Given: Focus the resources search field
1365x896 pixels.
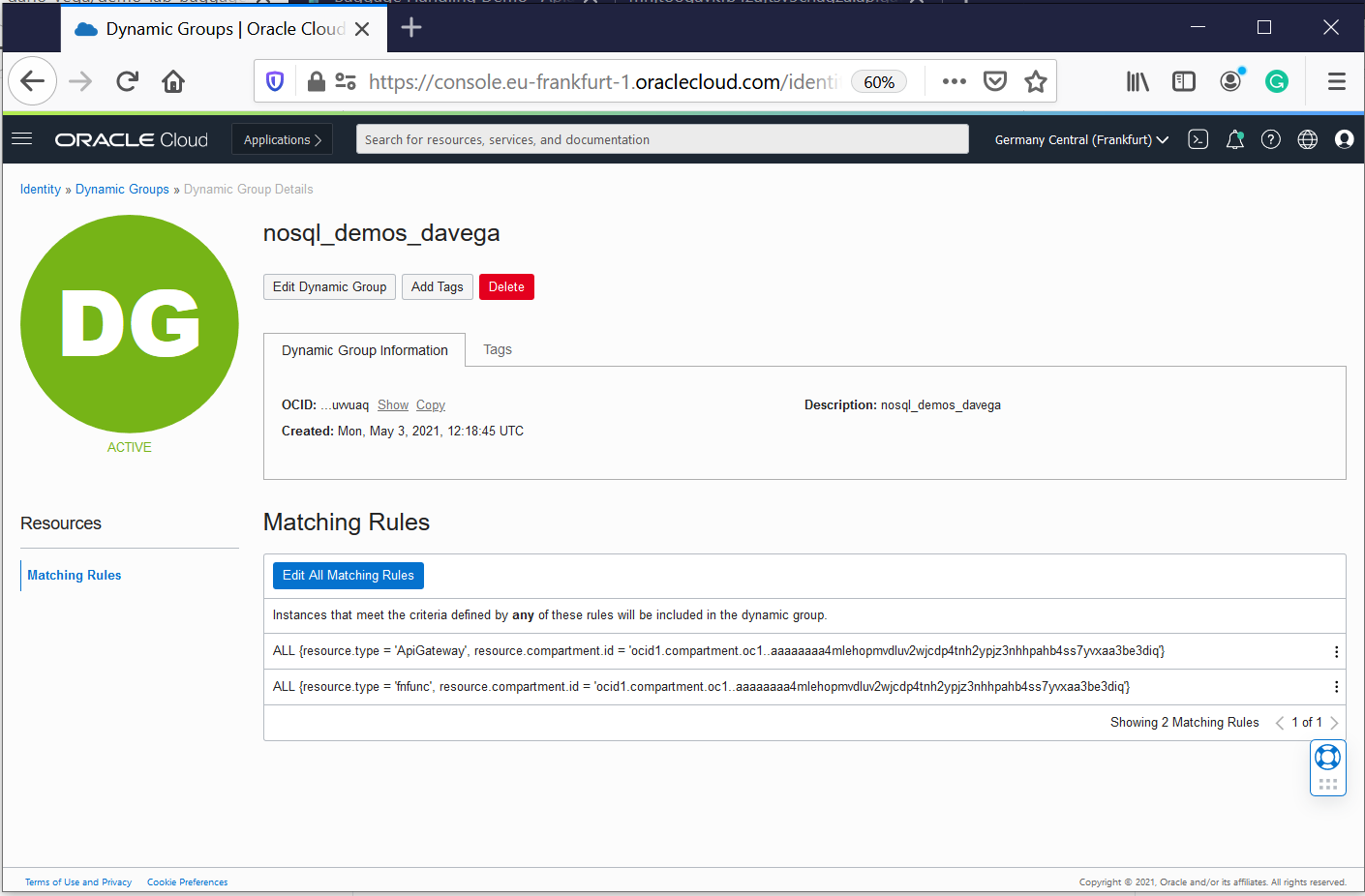Looking at the screenshot, I should coord(662,139).
